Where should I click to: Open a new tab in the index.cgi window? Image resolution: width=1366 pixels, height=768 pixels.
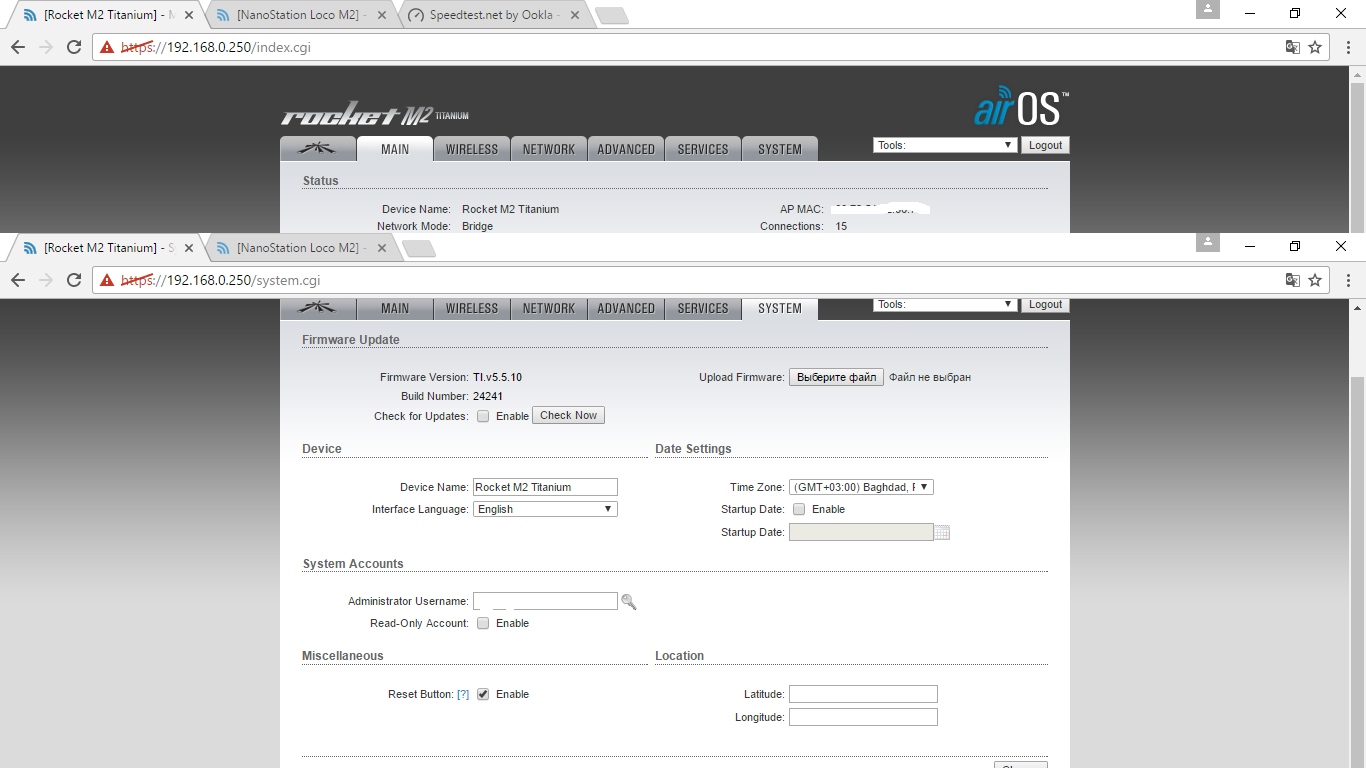point(611,15)
